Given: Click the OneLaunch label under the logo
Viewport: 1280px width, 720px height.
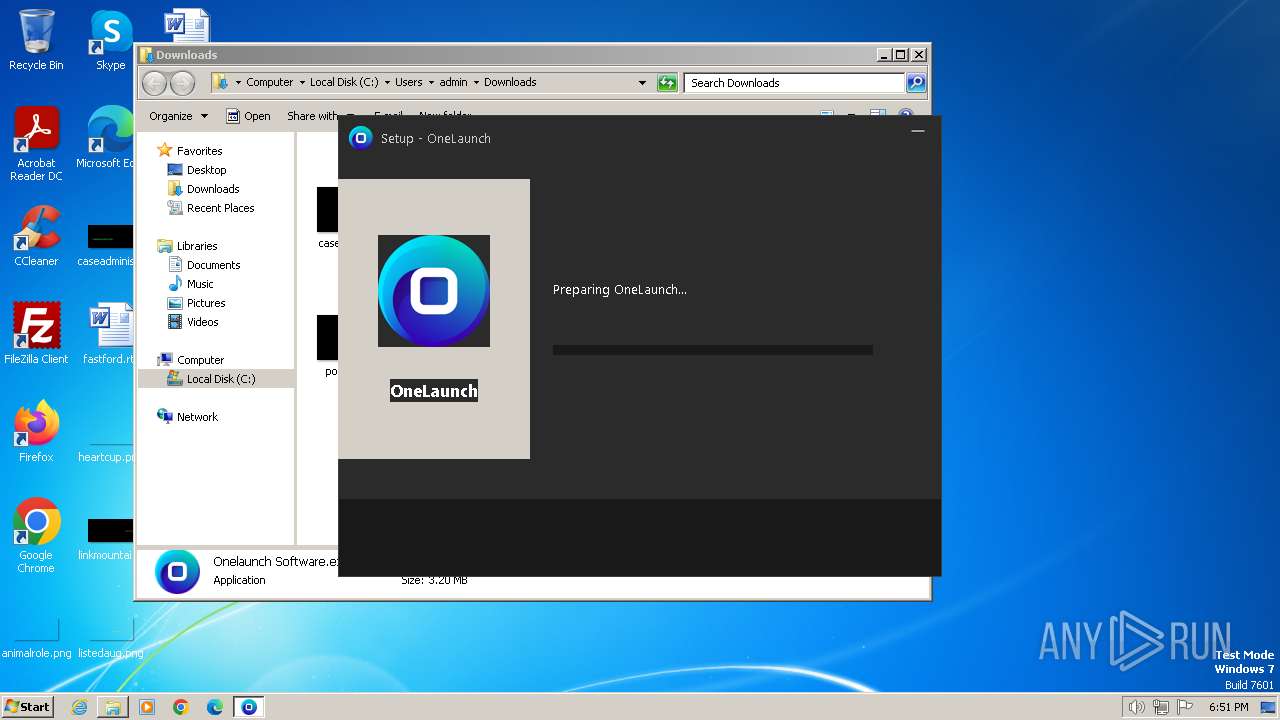Looking at the screenshot, I should (x=434, y=391).
